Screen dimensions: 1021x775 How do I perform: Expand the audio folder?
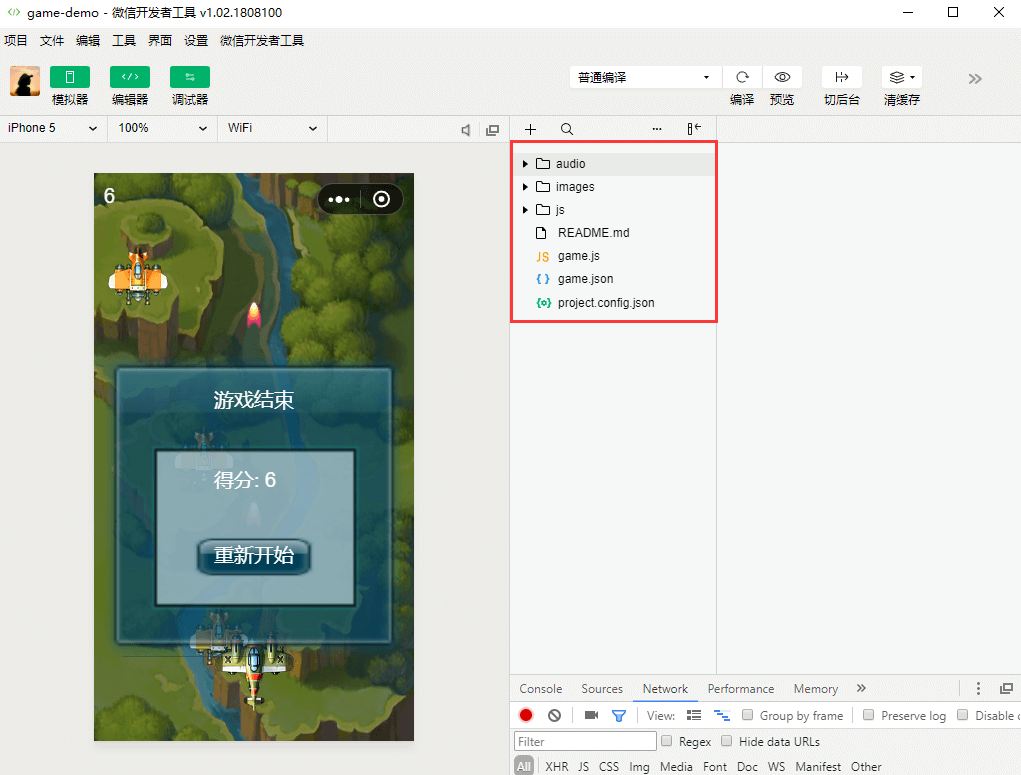[x=525, y=163]
